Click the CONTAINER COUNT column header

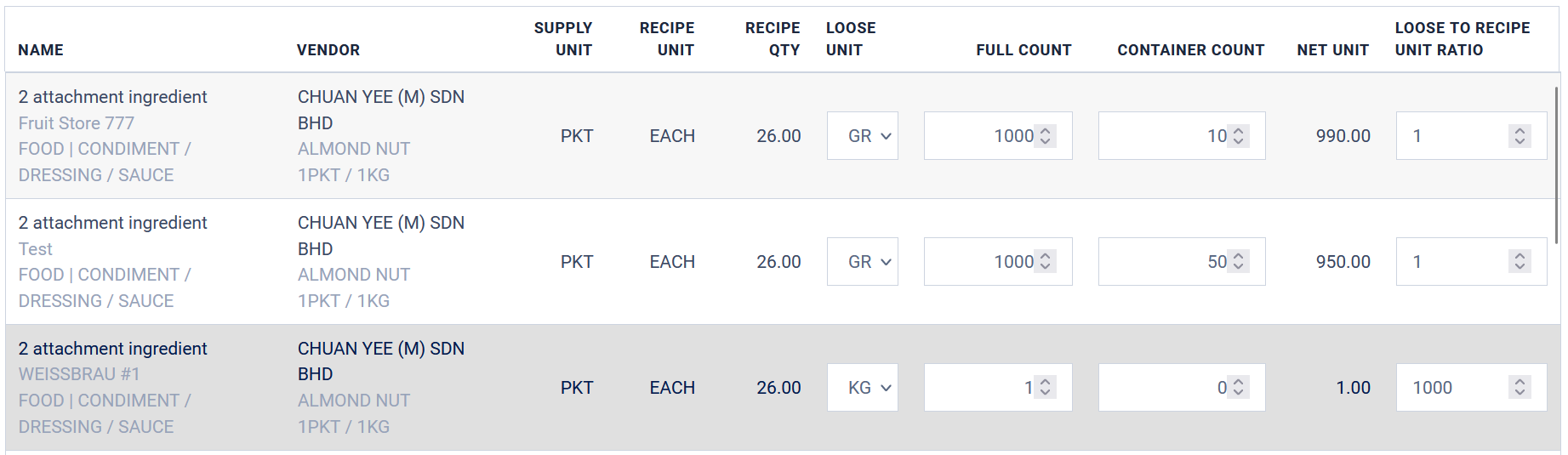coord(1190,50)
